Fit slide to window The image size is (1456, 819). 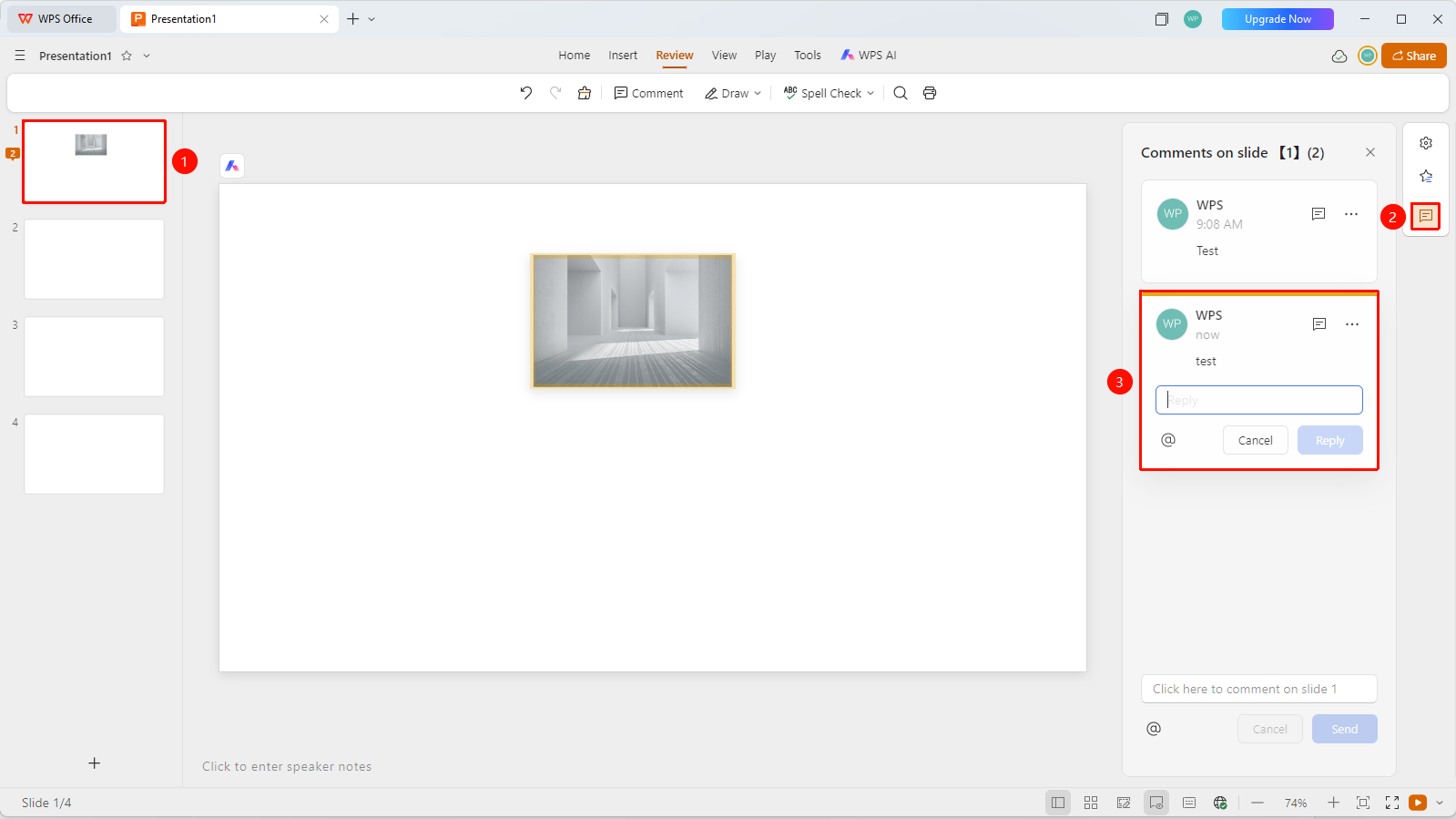click(1363, 803)
